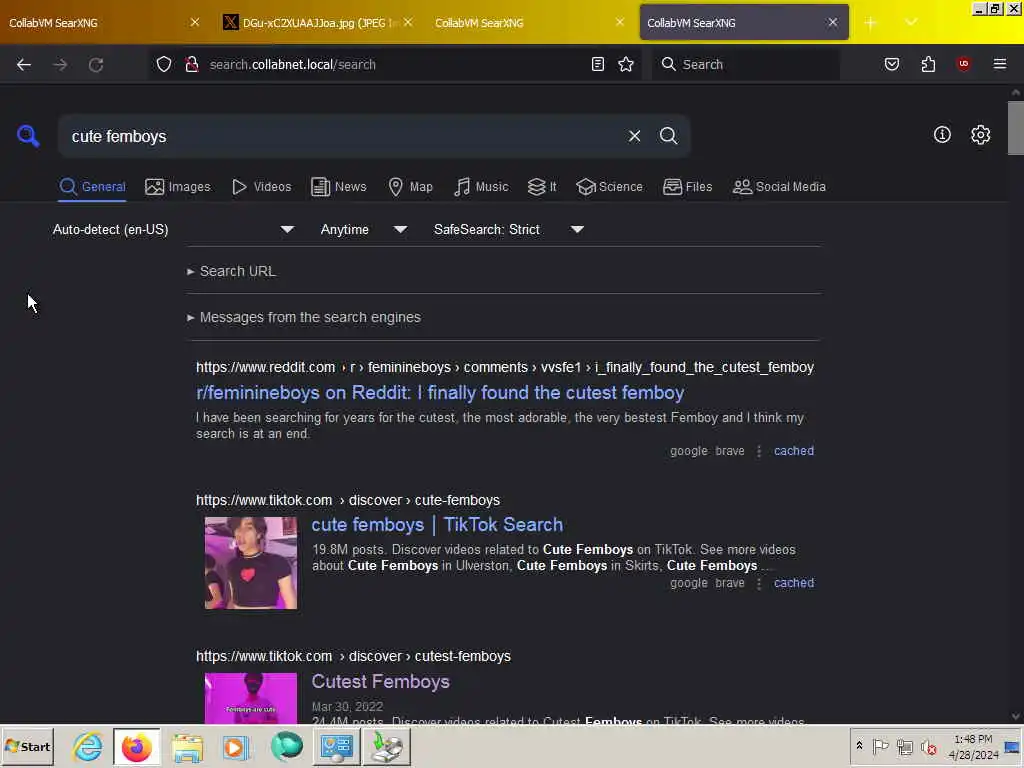This screenshot has height=768, width=1024.
Task: Switch to the Videos search category
Action: coord(262,187)
